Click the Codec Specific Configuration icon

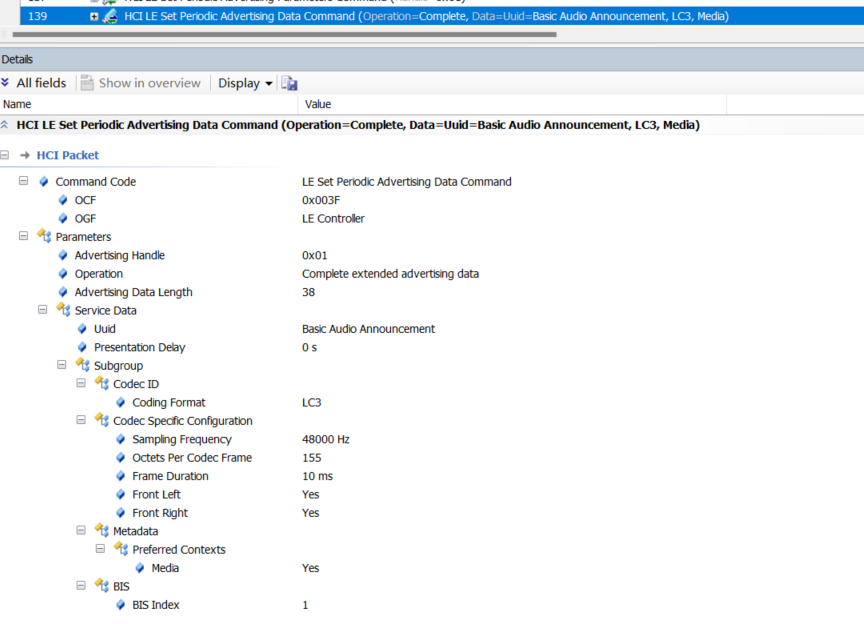click(x=102, y=421)
